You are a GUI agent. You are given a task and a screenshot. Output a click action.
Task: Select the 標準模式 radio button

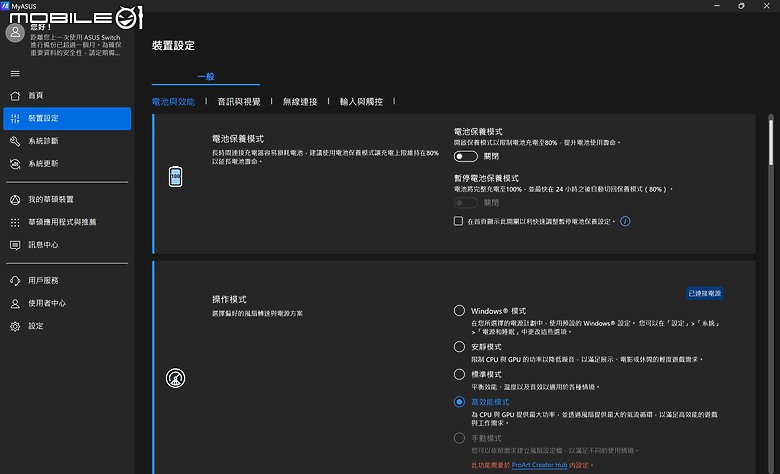coord(459,374)
